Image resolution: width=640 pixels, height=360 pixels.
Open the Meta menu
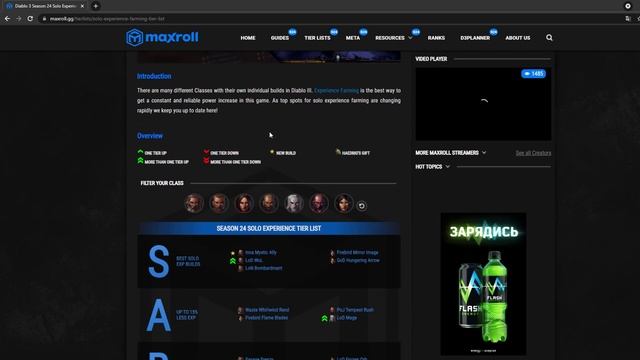(353, 38)
